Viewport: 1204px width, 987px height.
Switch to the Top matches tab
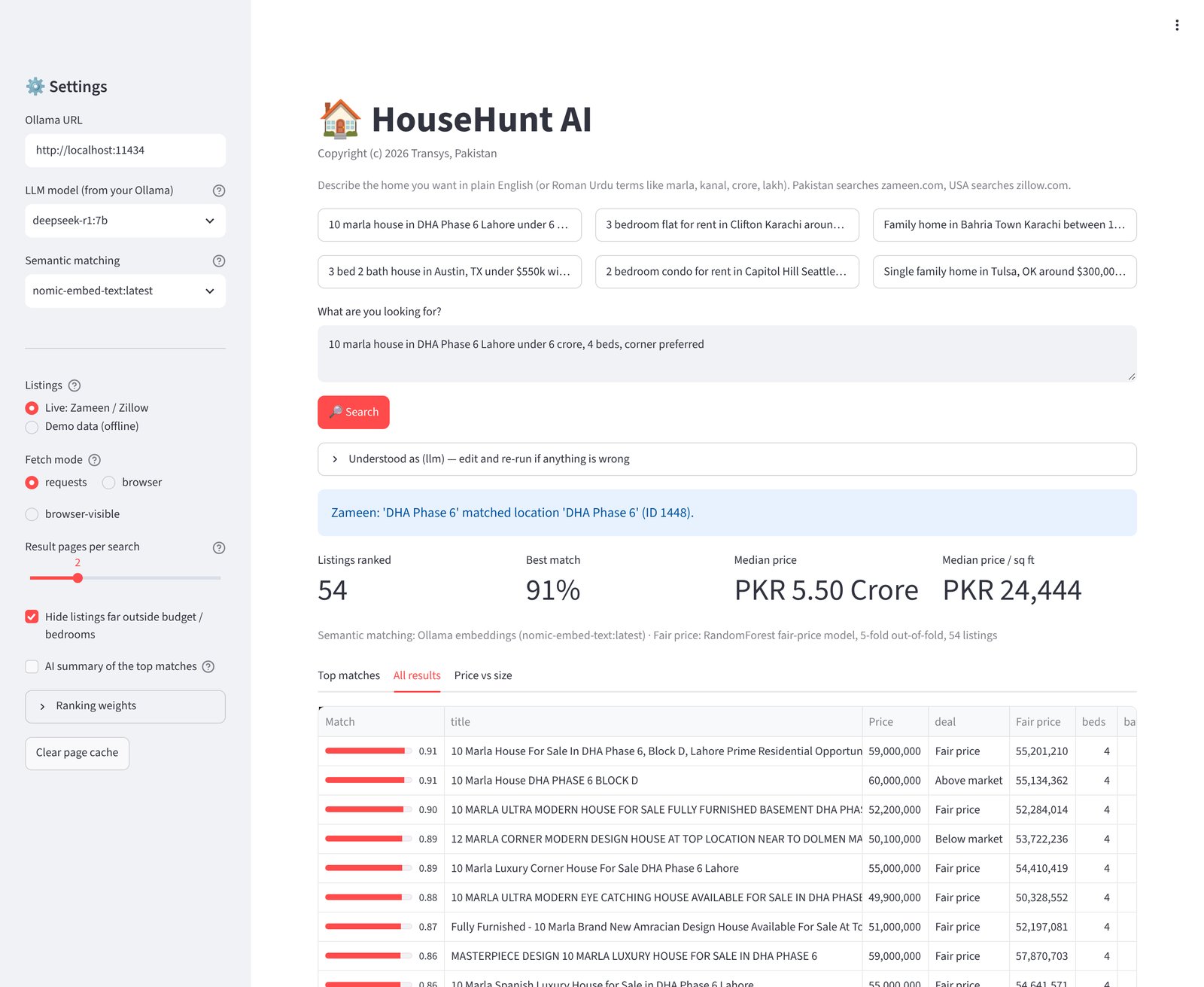point(348,675)
